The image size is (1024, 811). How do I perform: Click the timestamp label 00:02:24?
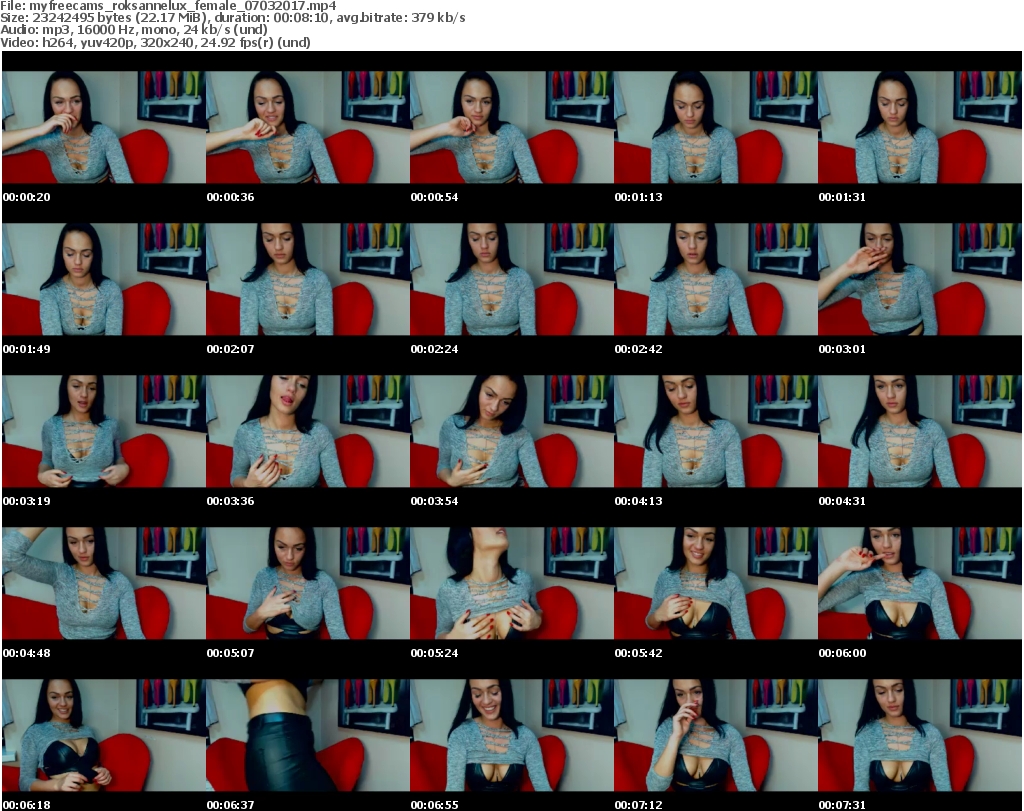(434, 349)
